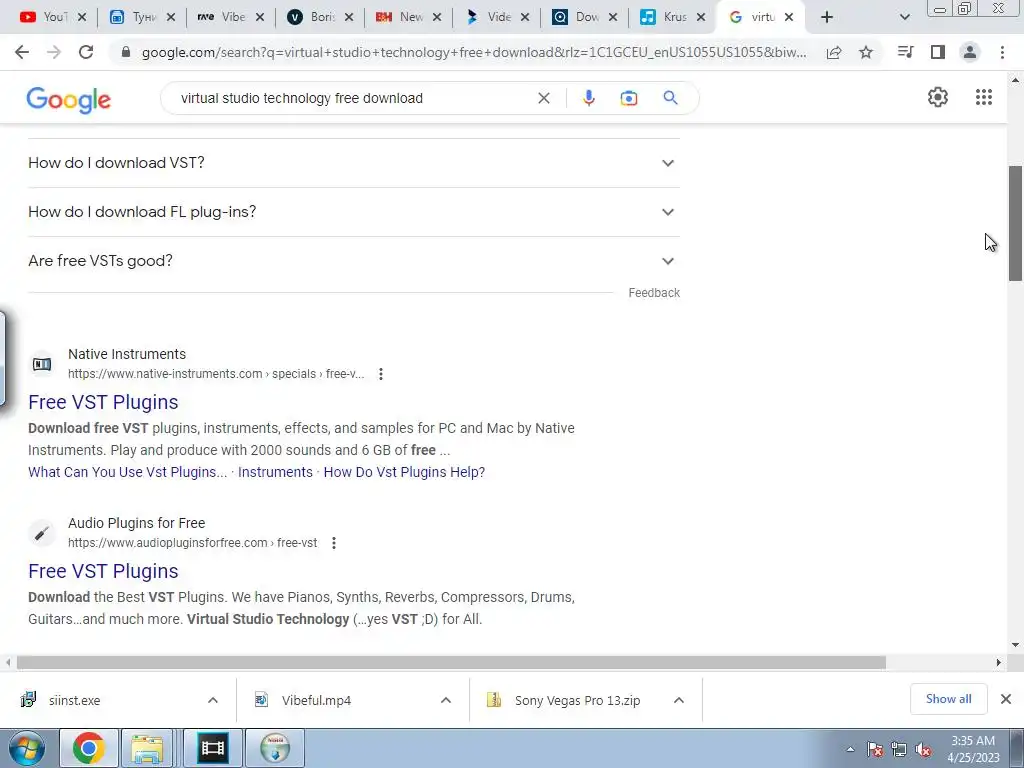1024x768 pixels.
Task: Open Chrome profile avatar
Action: (970, 52)
